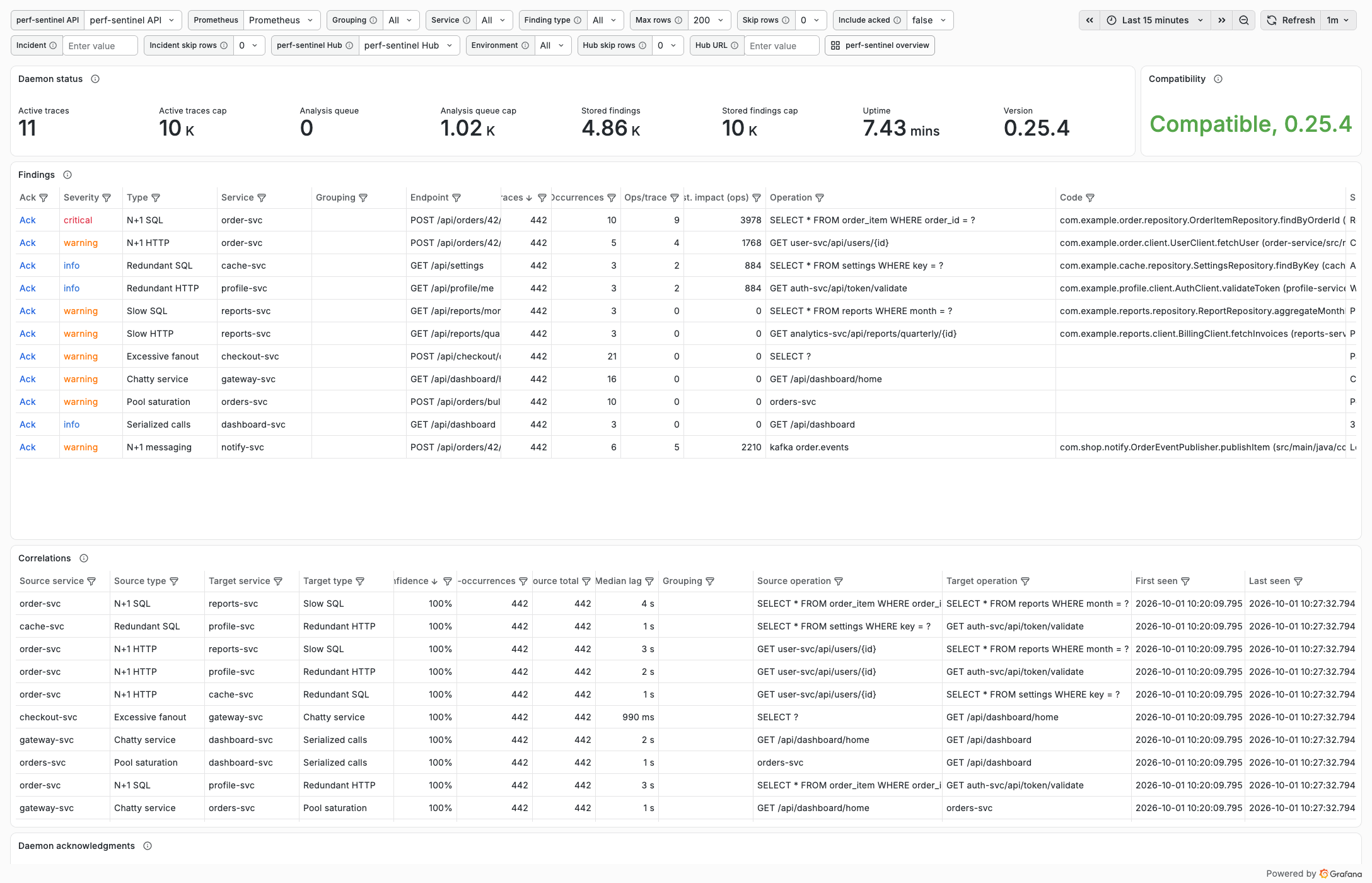The height and width of the screenshot is (883, 1372).
Task: Shift time range backward with double-left arrows
Action: click(1090, 20)
